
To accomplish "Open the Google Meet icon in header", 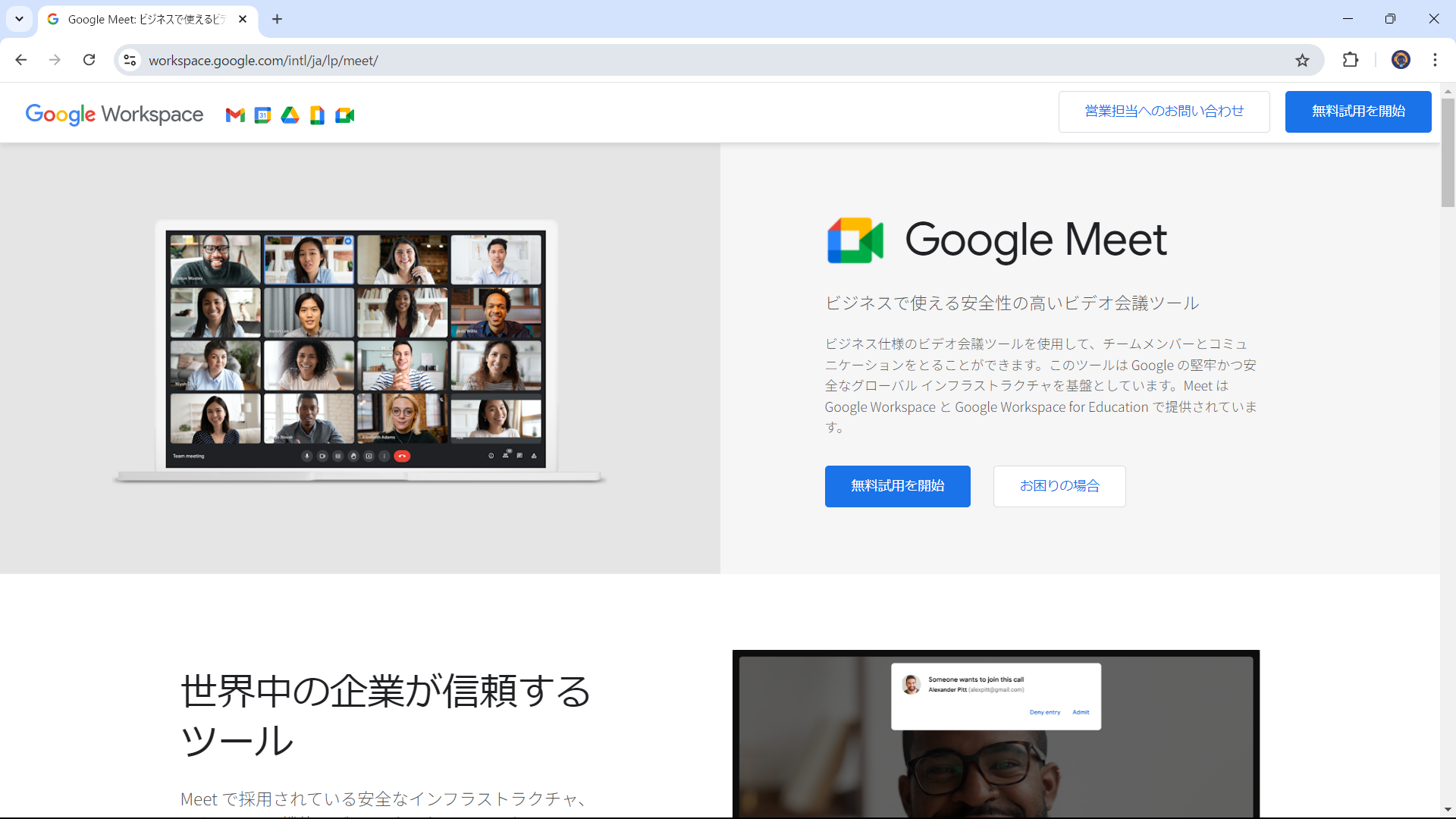I will tap(345, 115).
